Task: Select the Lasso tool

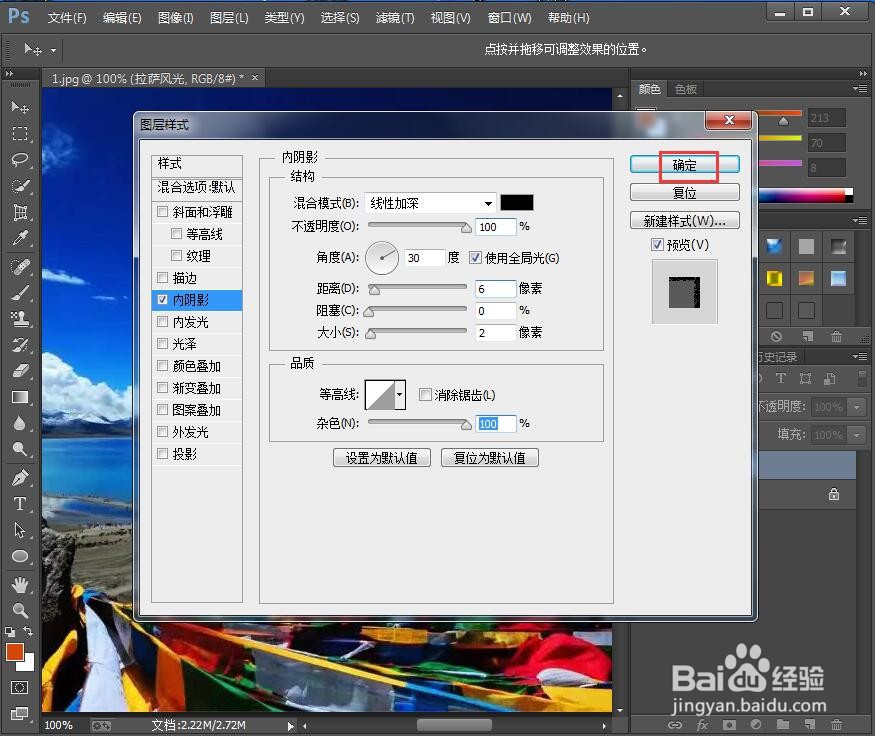Action: [x=18, y=160]
